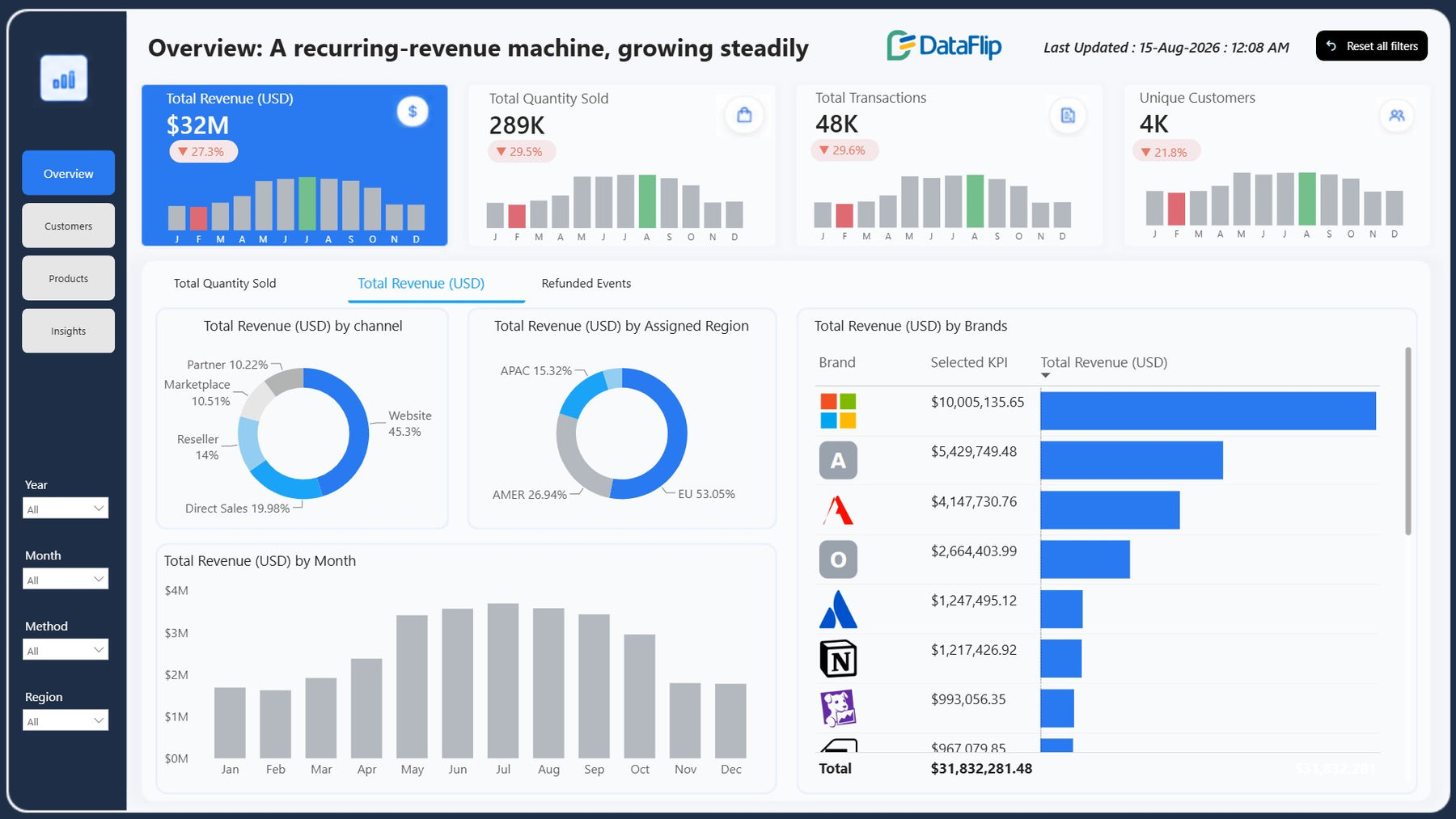Click the Reset all filters button
This screenshot has height=819, width=1456.
point(1372,46)
